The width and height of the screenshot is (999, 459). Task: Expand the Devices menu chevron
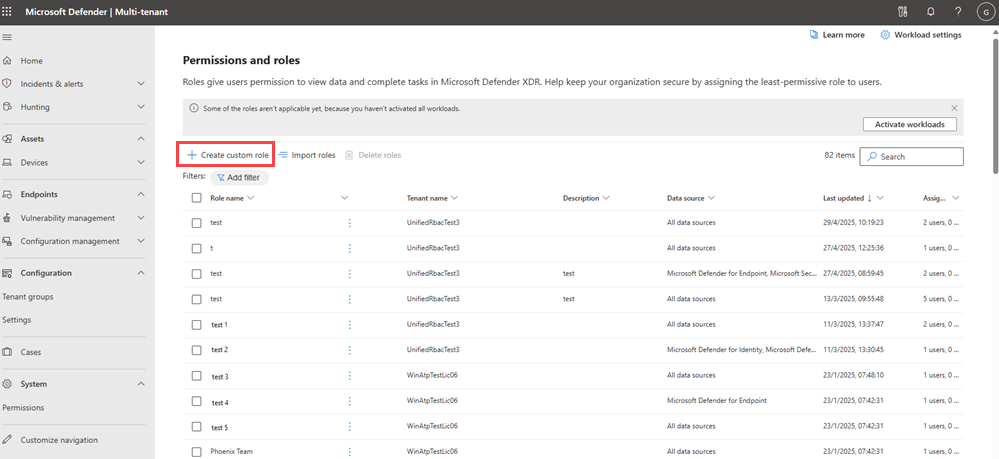tap(141, 163)
